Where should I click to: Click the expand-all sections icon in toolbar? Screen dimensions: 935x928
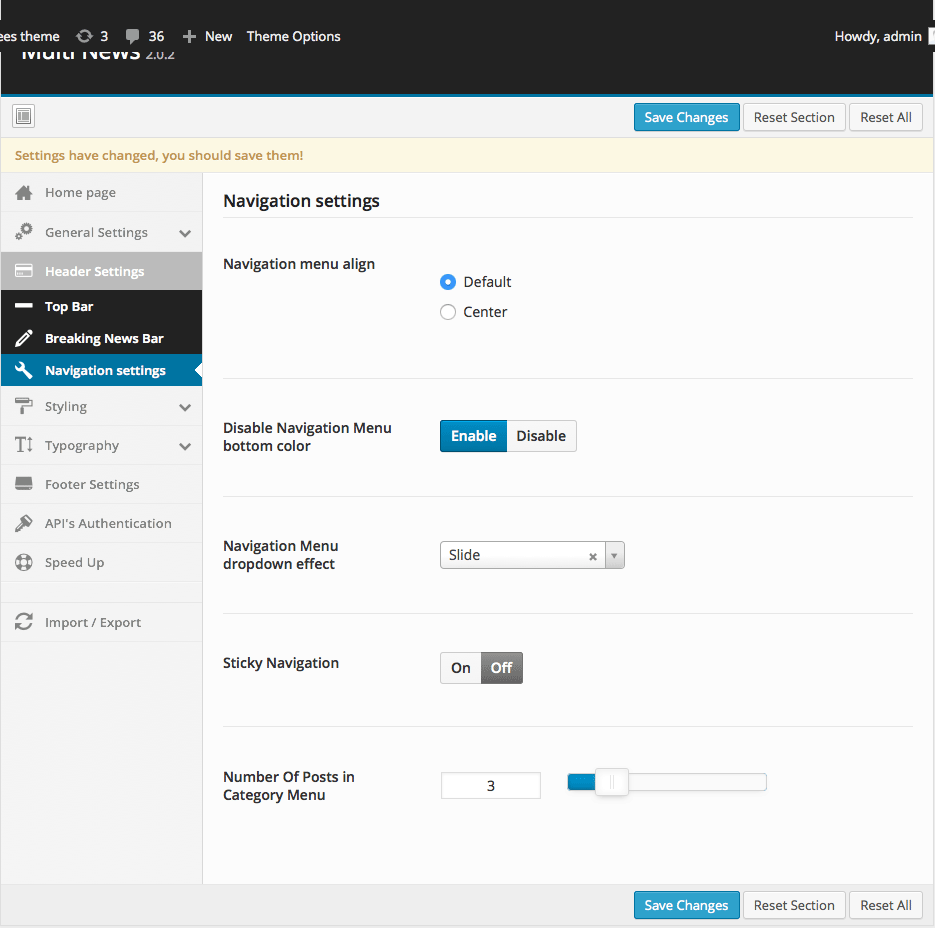tap(24, 117)
